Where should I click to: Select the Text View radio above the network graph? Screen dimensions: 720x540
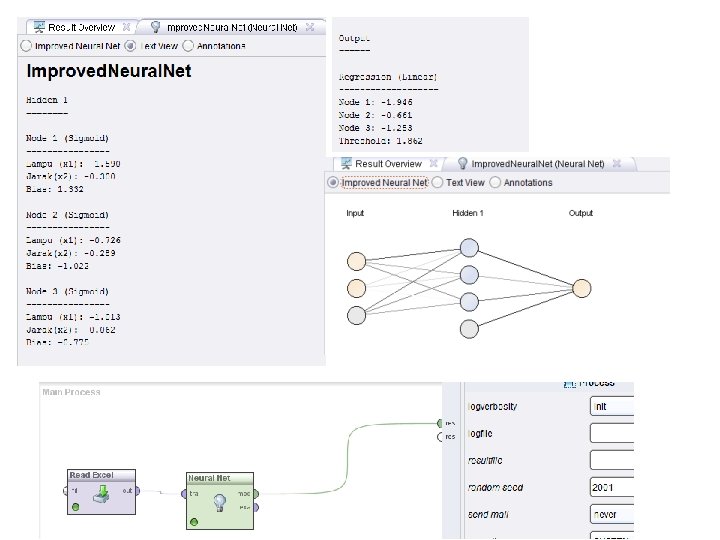pos(438,183)
